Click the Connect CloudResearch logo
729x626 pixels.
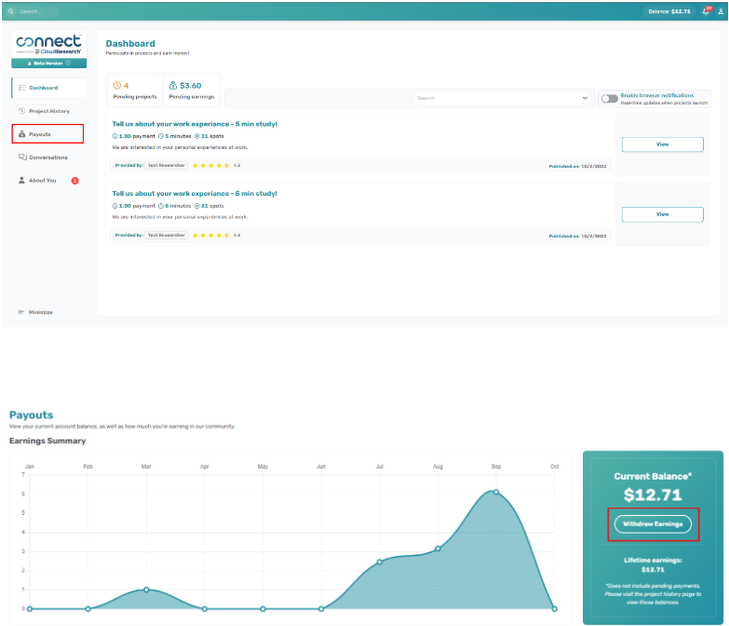[x=49, y=44]
